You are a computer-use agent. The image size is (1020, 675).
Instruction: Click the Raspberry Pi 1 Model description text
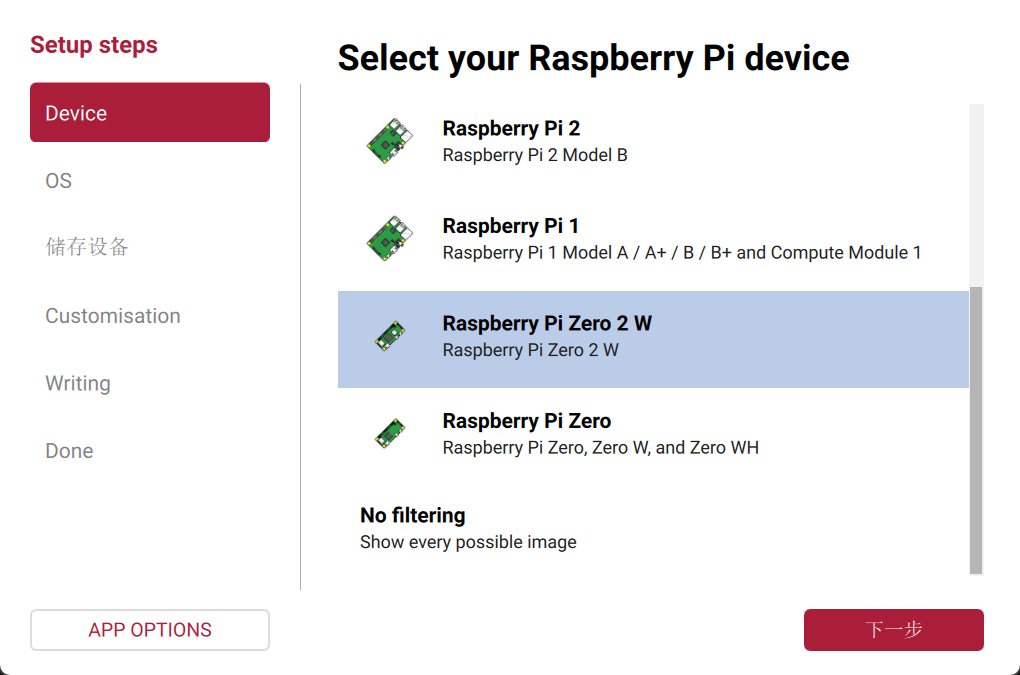coord(682,253)
